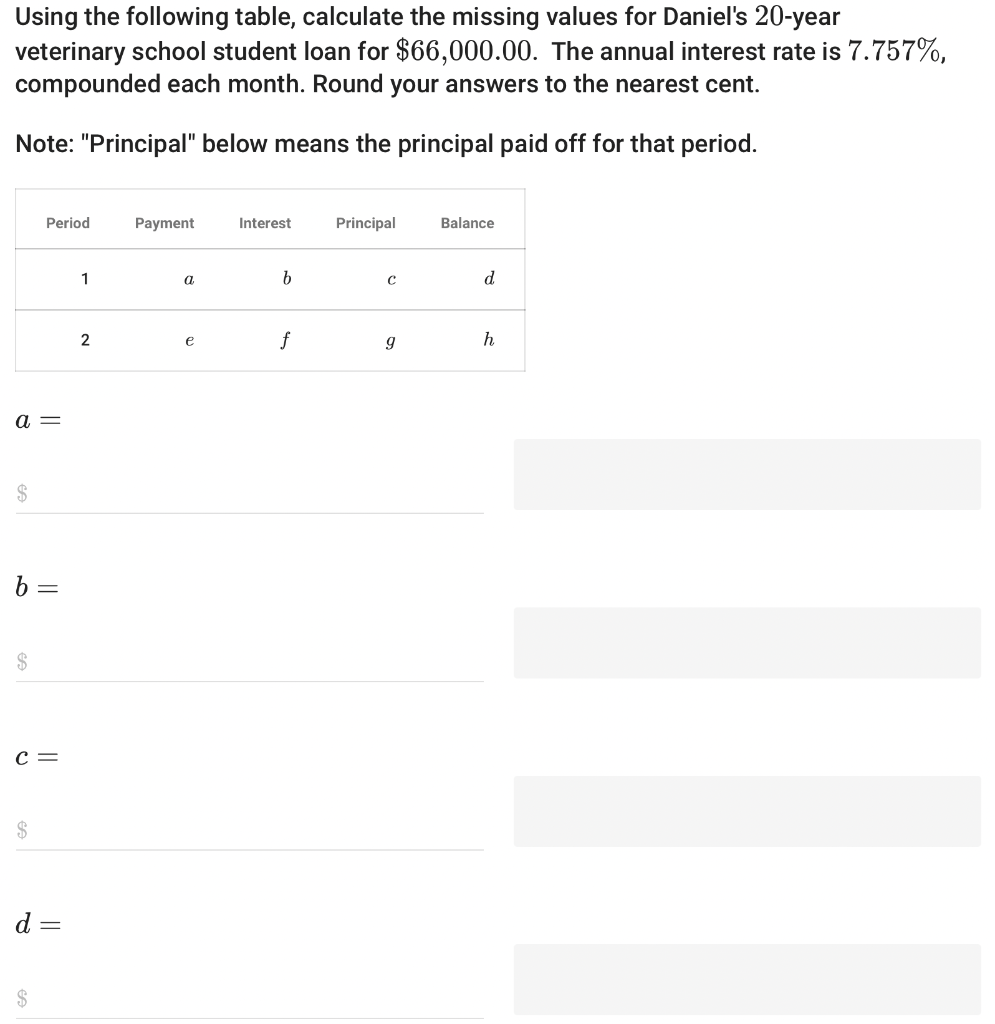Click the Principal column header
Screen dimensions: 995x1024
click(x=365, y=223)
